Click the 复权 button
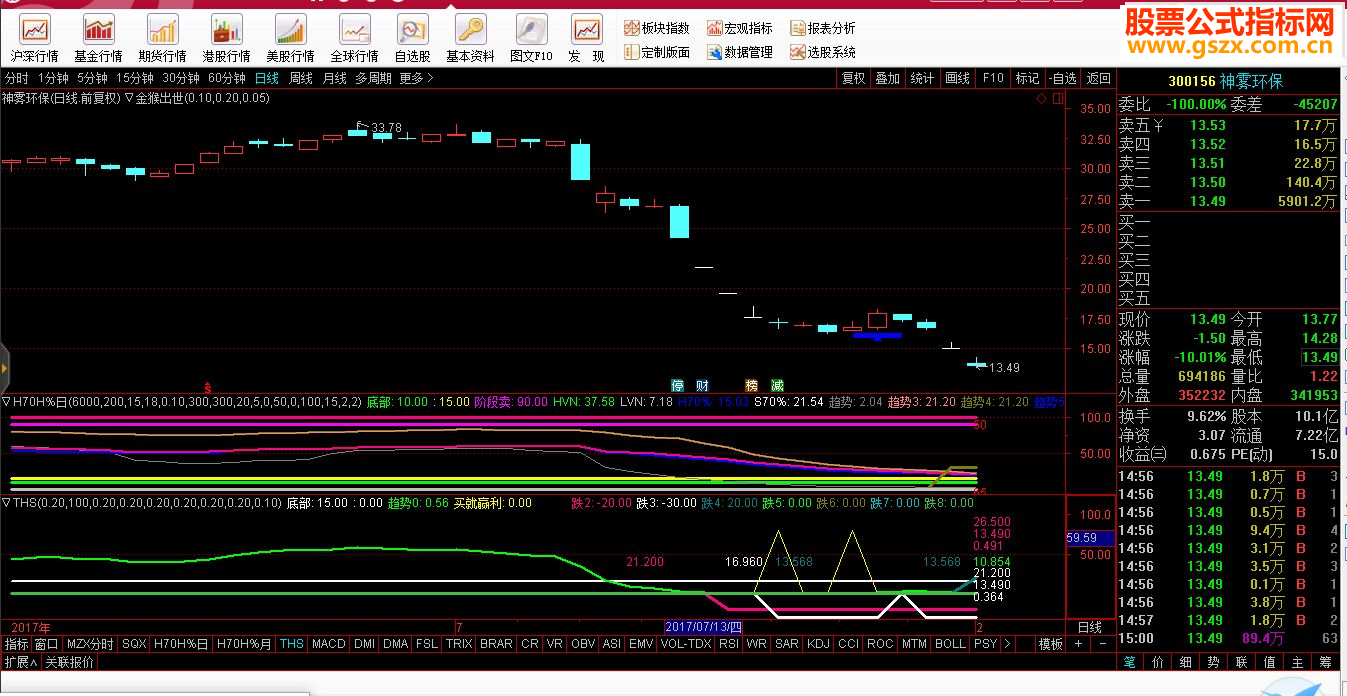1347x696 pixels. [853, 78]
